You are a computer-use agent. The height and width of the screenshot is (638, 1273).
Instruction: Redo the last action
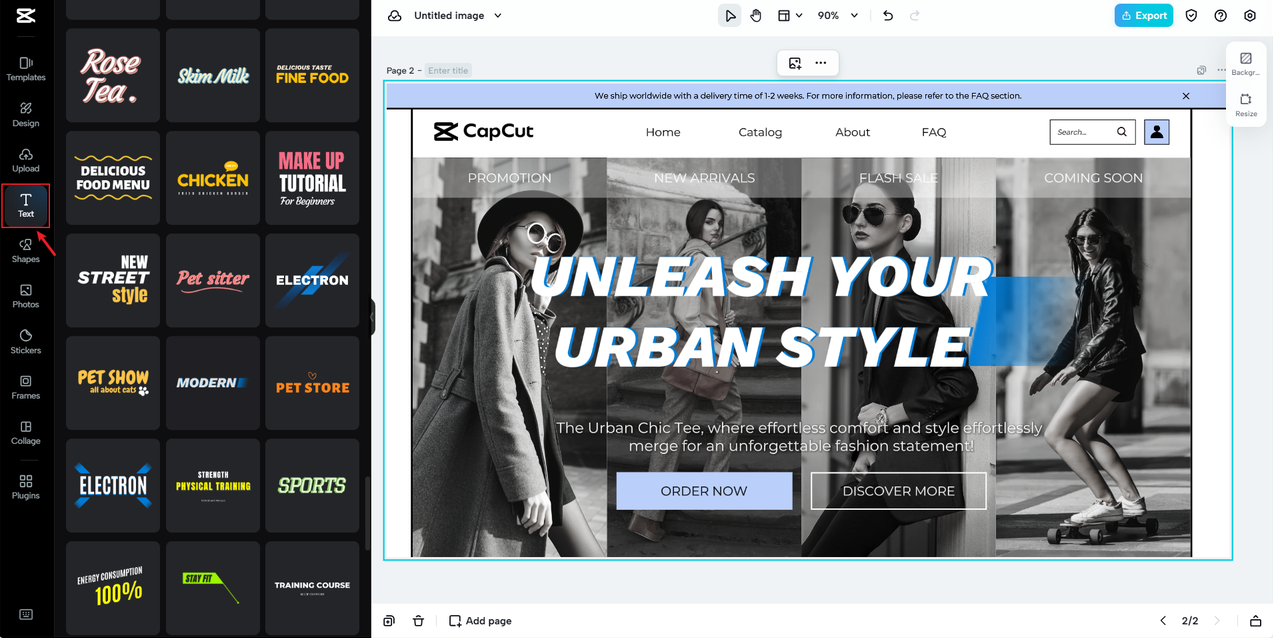coord(914,16)
